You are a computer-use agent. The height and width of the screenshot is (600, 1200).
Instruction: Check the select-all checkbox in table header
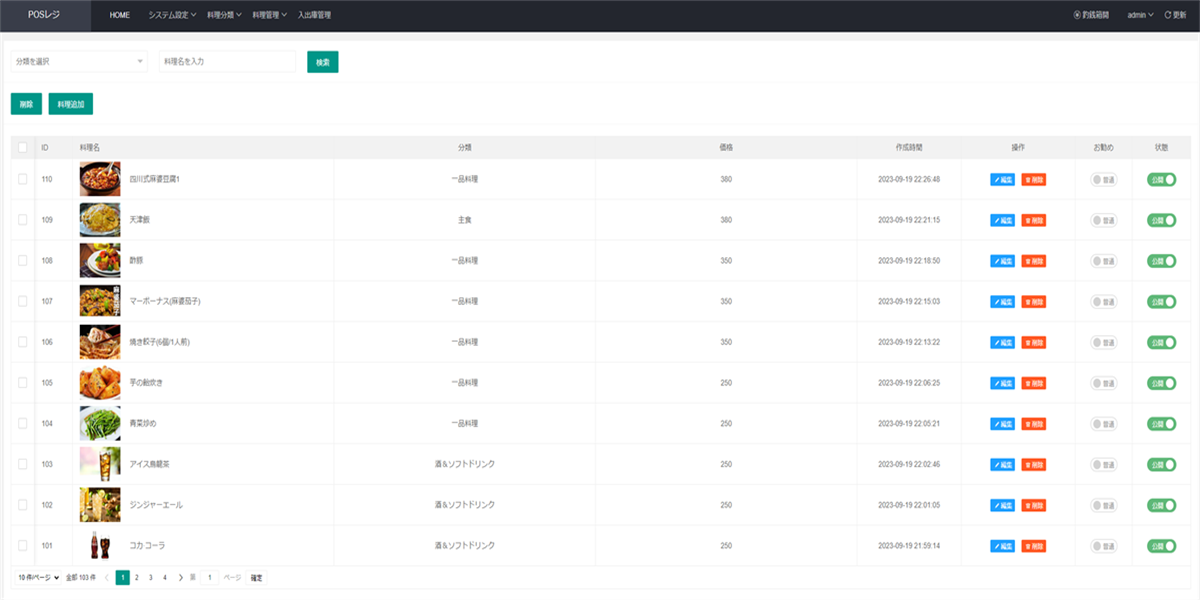pos(23,147)
